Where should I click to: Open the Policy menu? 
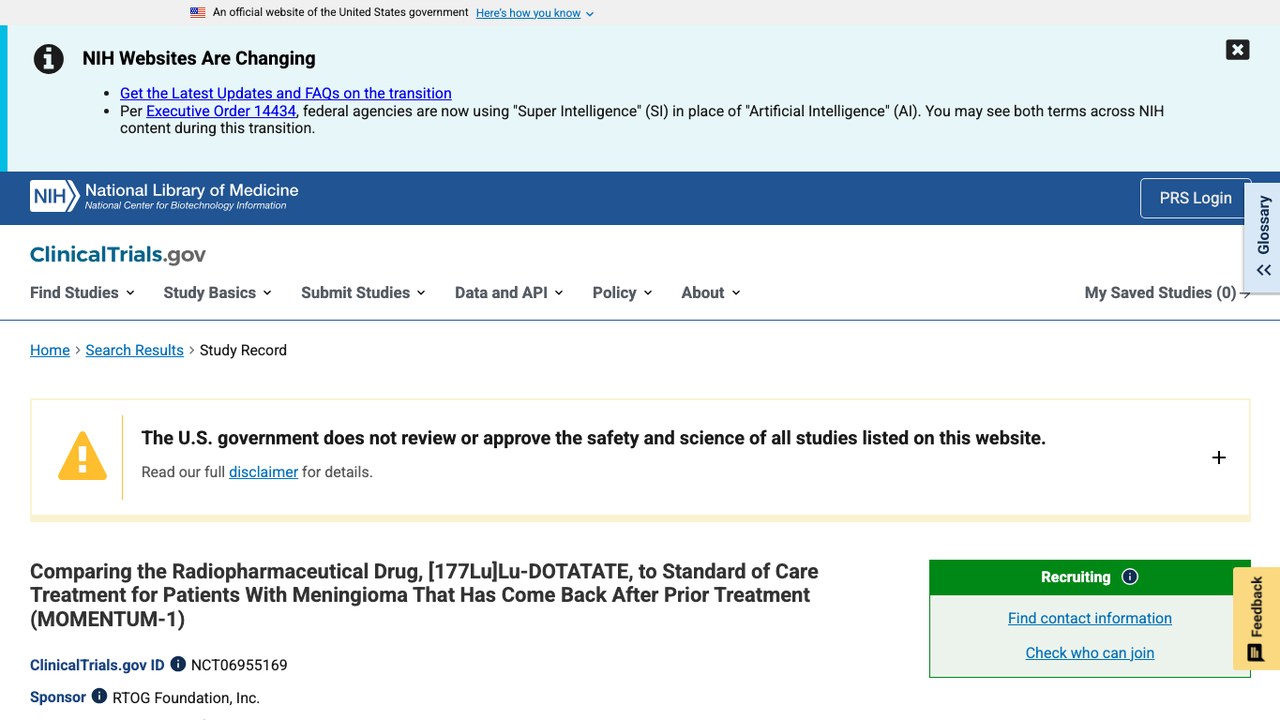coord(622,292)
